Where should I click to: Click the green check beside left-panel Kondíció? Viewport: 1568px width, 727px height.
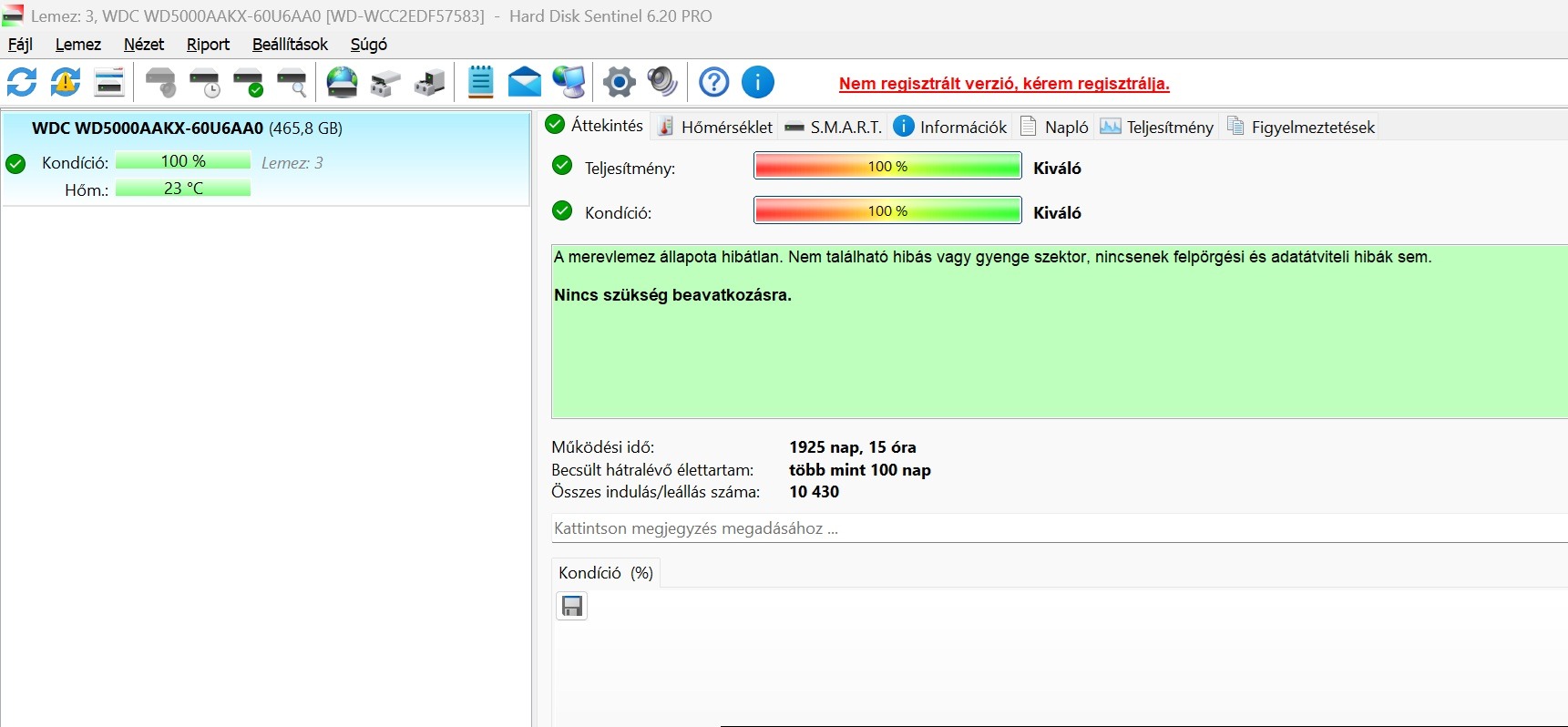click(x=15, y=164)
